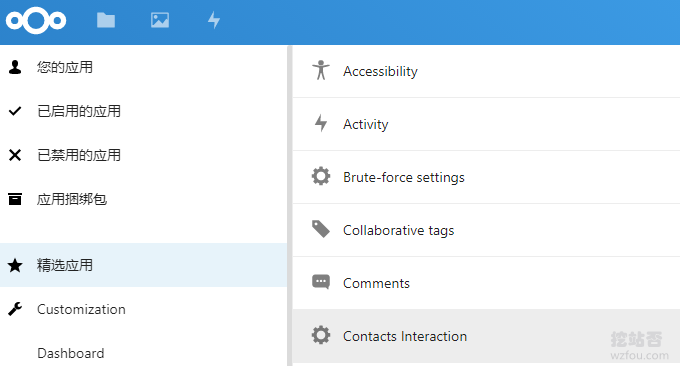The height and width of the screenshot is (366, 680).
Task: Click the star icon beside 精选应用
Action: [x=15, y=265]
